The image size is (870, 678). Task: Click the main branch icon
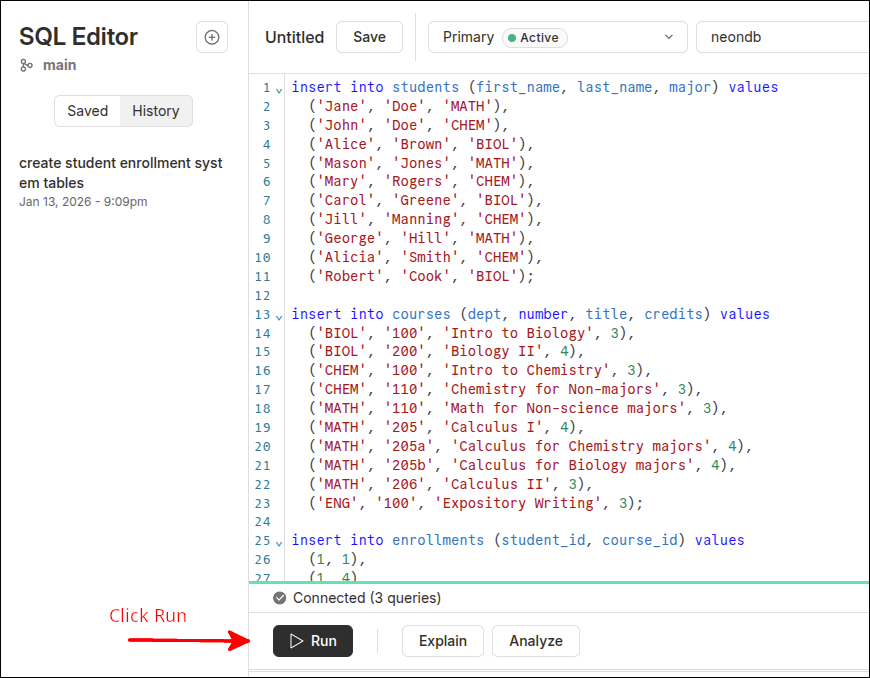(26, 65)
